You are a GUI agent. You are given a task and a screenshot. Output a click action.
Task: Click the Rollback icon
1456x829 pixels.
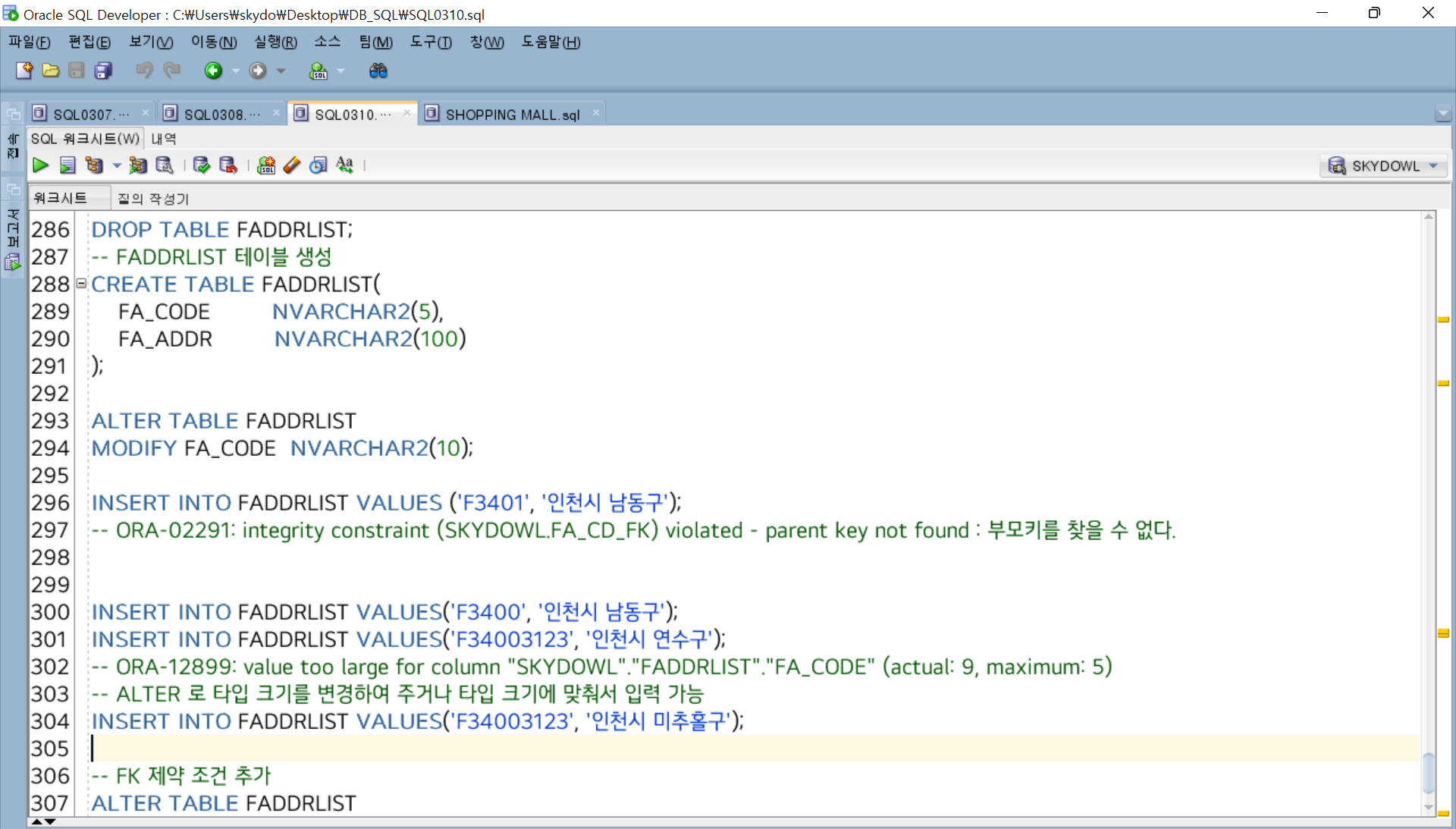coord(227,165)
